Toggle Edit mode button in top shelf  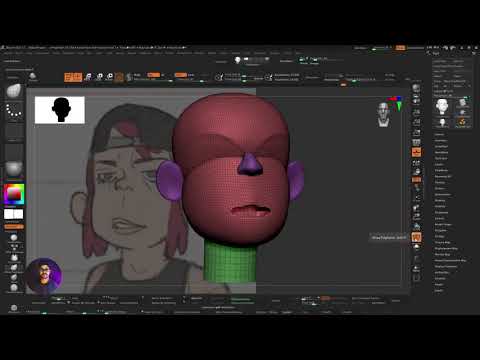pyautogui.click(x=68, y=77)
